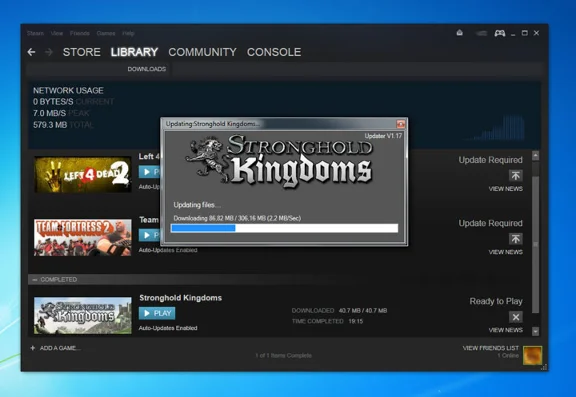
Task: Click Left 4 Dead 2 thumbnail
Action: pyautogui.click(x=83, y=174)
